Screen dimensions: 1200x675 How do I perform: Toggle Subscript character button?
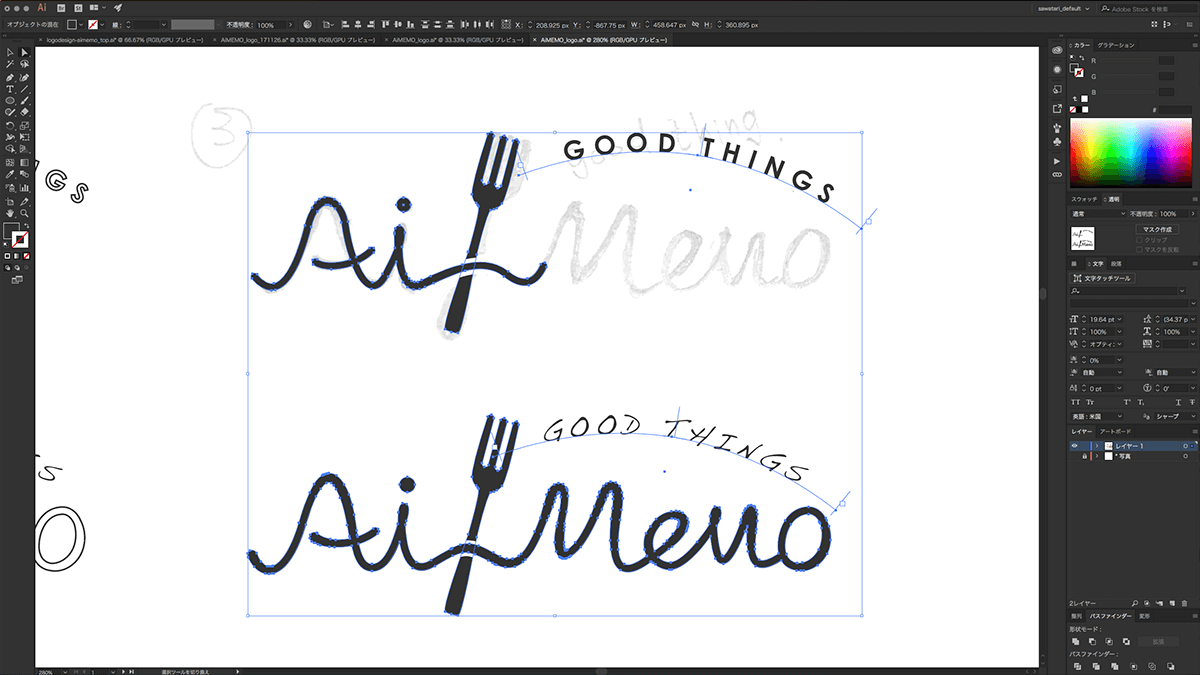tap(1143, 401)
